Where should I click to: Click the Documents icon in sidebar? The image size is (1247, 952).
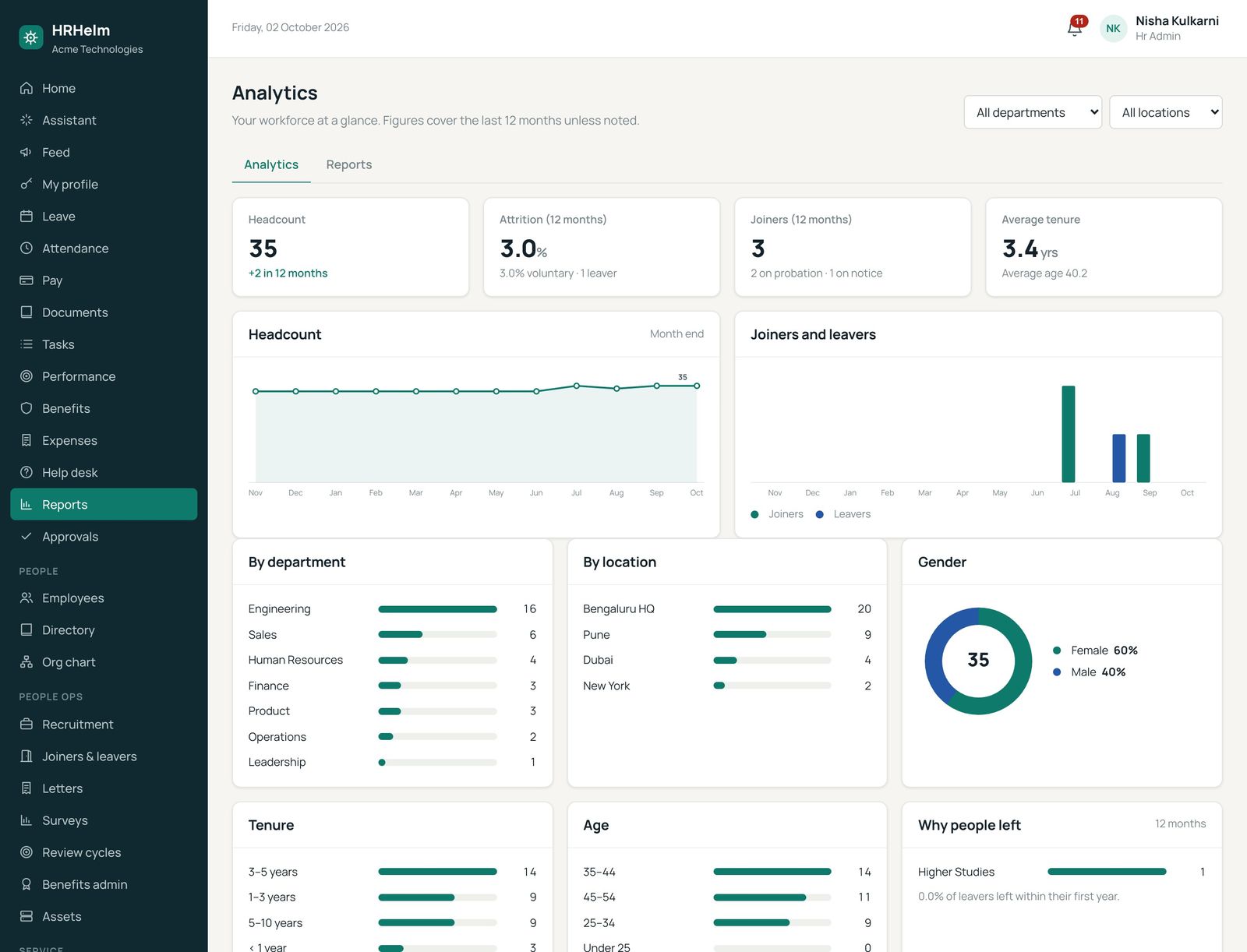(26, 312)
